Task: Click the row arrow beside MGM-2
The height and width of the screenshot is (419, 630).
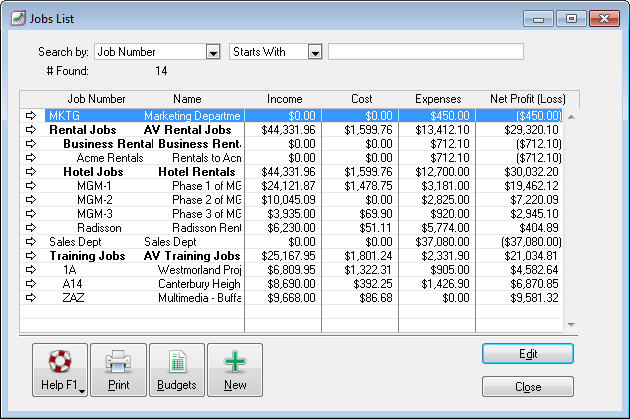Action: (31, 200)
